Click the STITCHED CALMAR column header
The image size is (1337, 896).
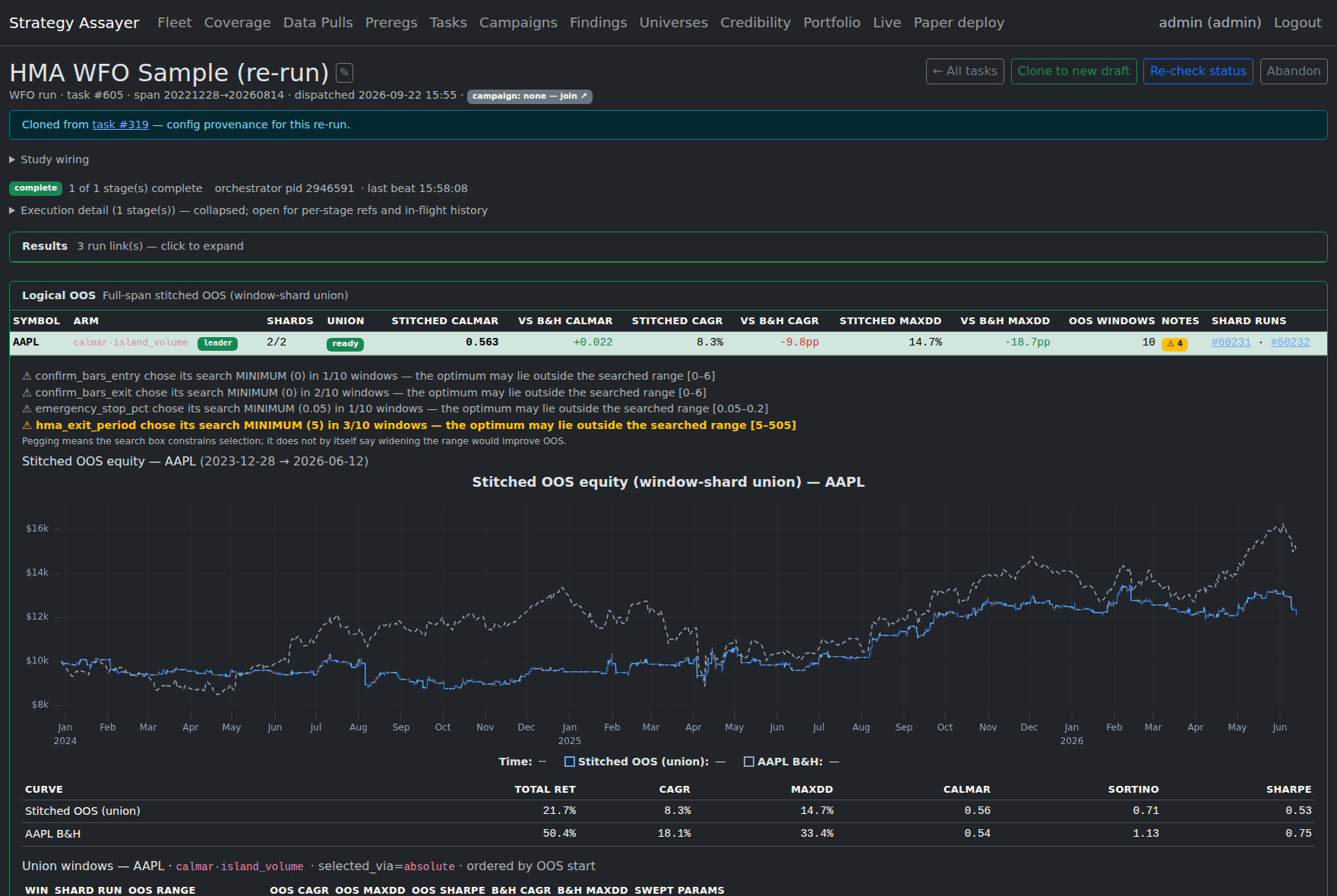click(x=445, y=321)
